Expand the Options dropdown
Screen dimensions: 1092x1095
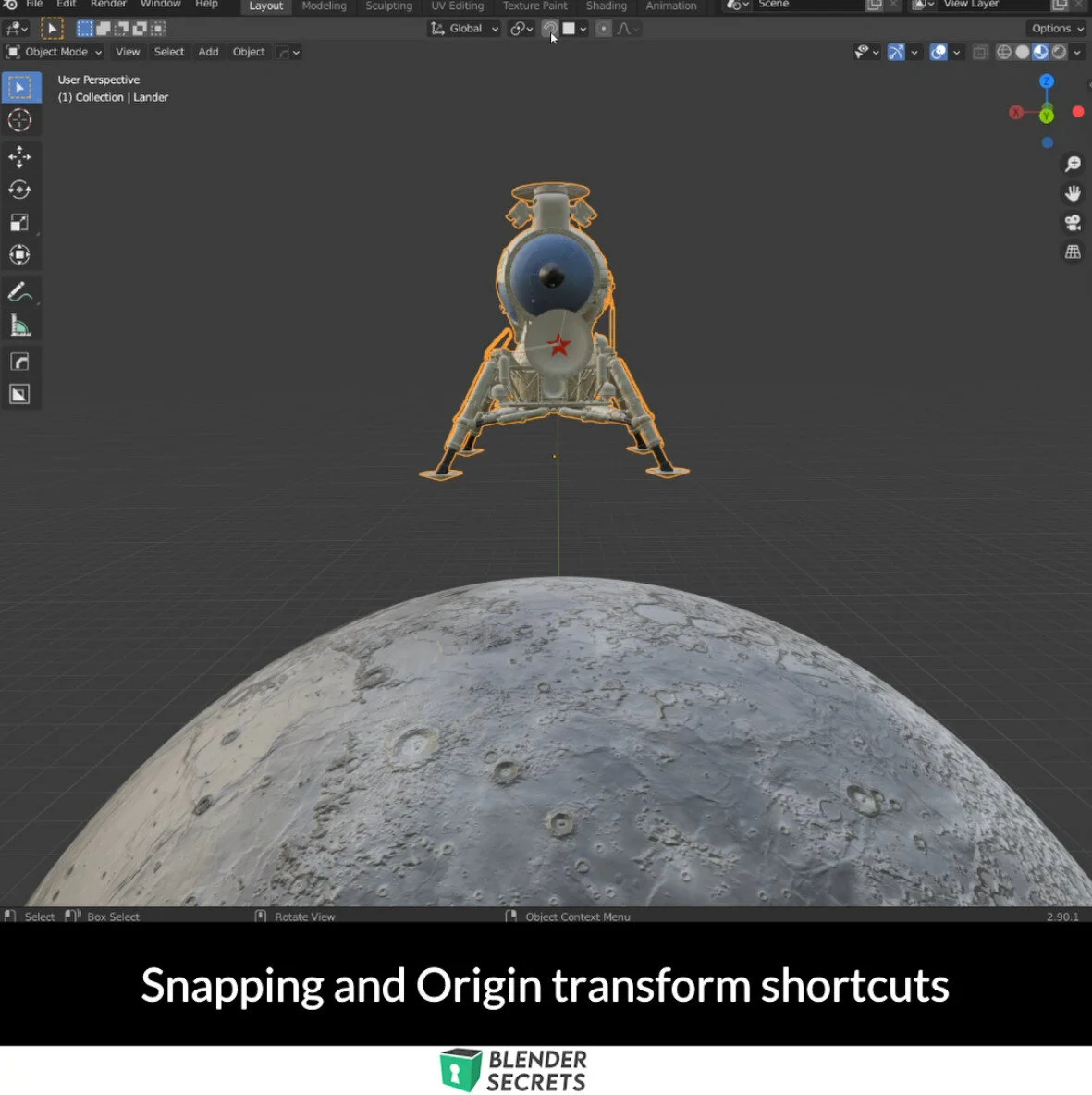point(1057,29)
